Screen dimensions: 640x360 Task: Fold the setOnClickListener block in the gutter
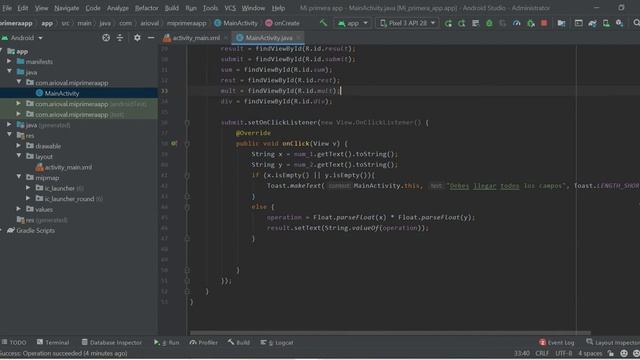pyautogui.click(x=187, y=122)
